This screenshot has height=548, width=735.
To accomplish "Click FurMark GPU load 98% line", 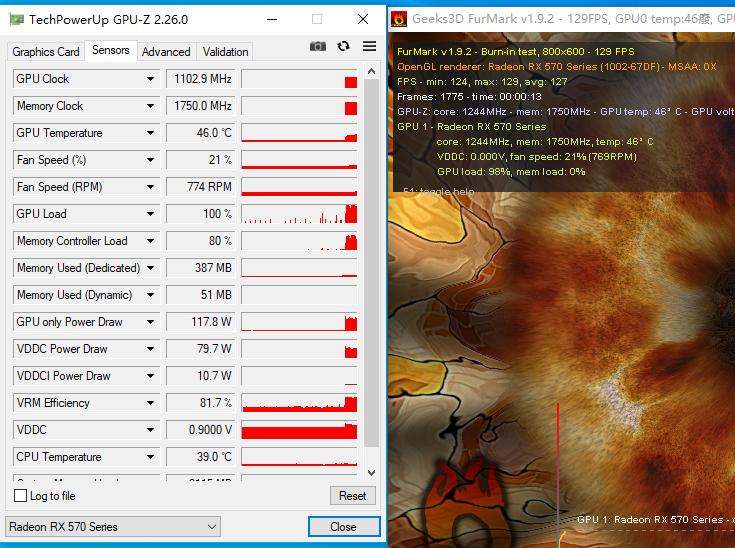I will point(511,172).
